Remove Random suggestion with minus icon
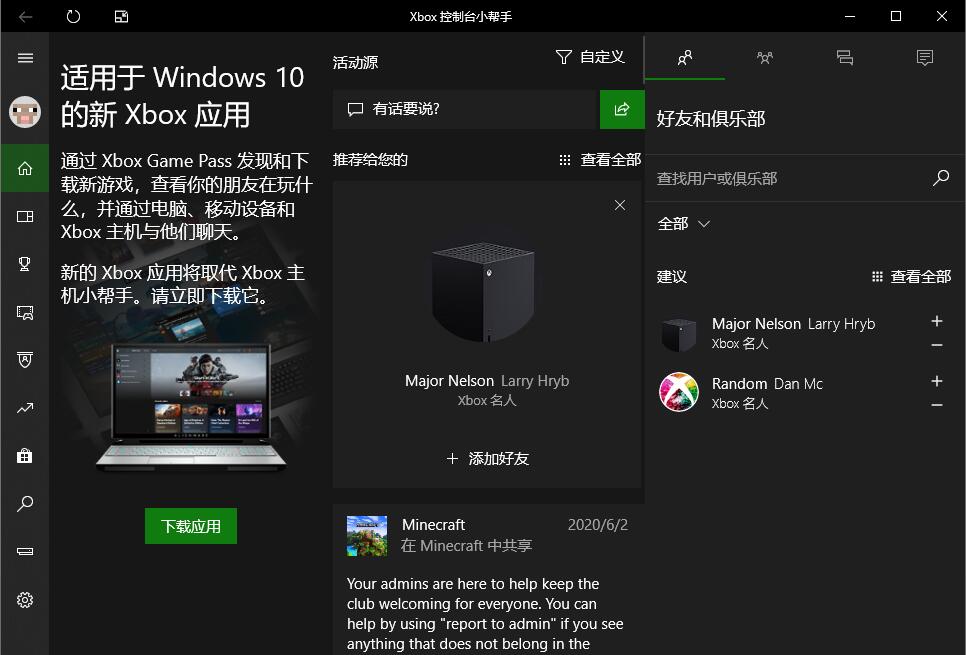Screen dimensions: 966x655 936,405
